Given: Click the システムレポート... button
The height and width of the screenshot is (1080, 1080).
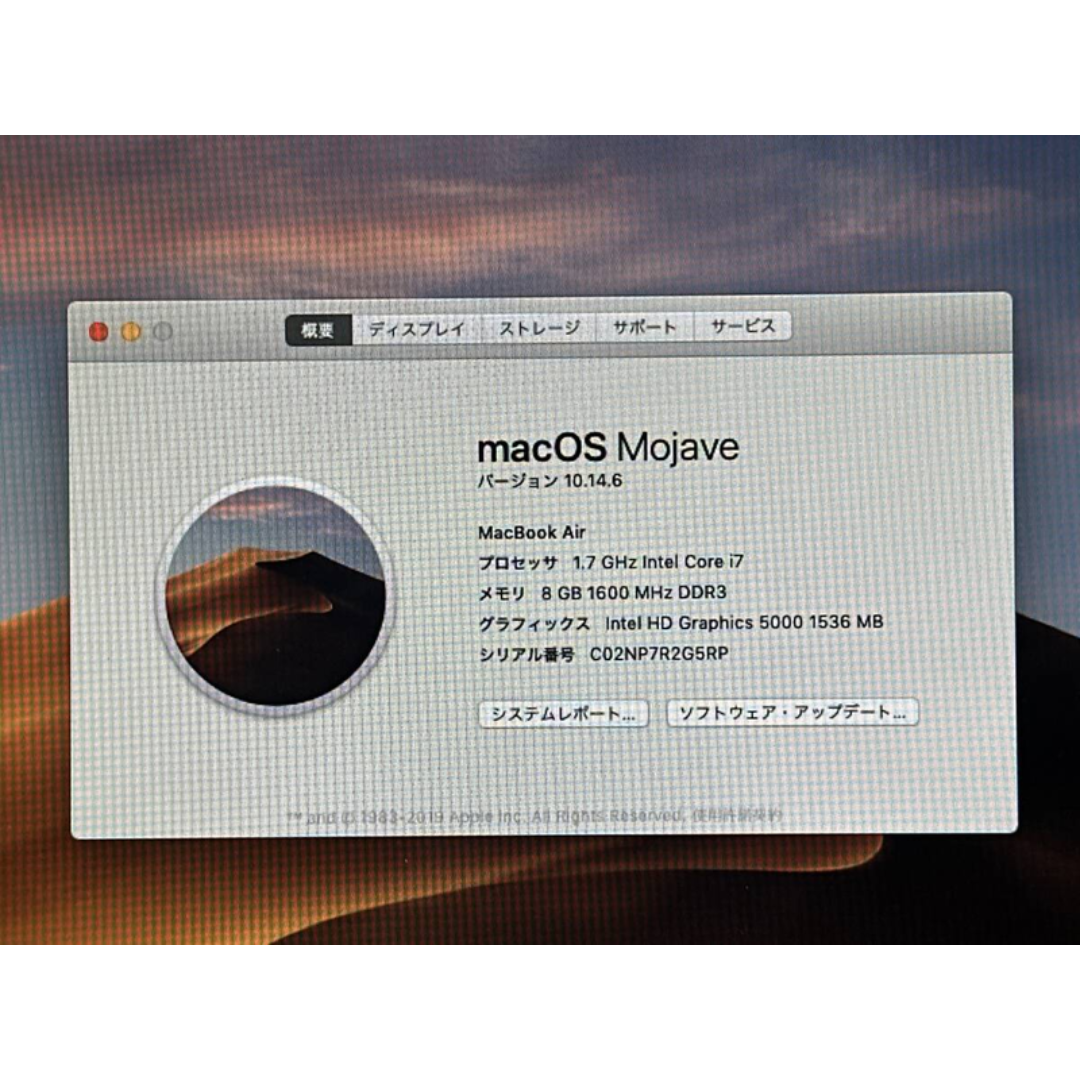Looking at the screenshot, I should 563,714.
